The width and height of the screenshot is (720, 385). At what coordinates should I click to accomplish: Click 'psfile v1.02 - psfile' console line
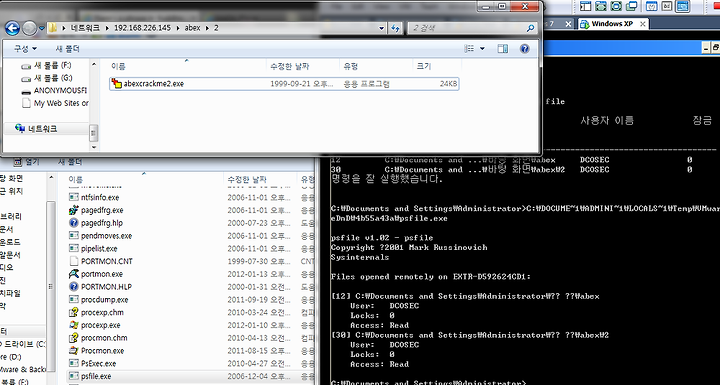point(382,238)
